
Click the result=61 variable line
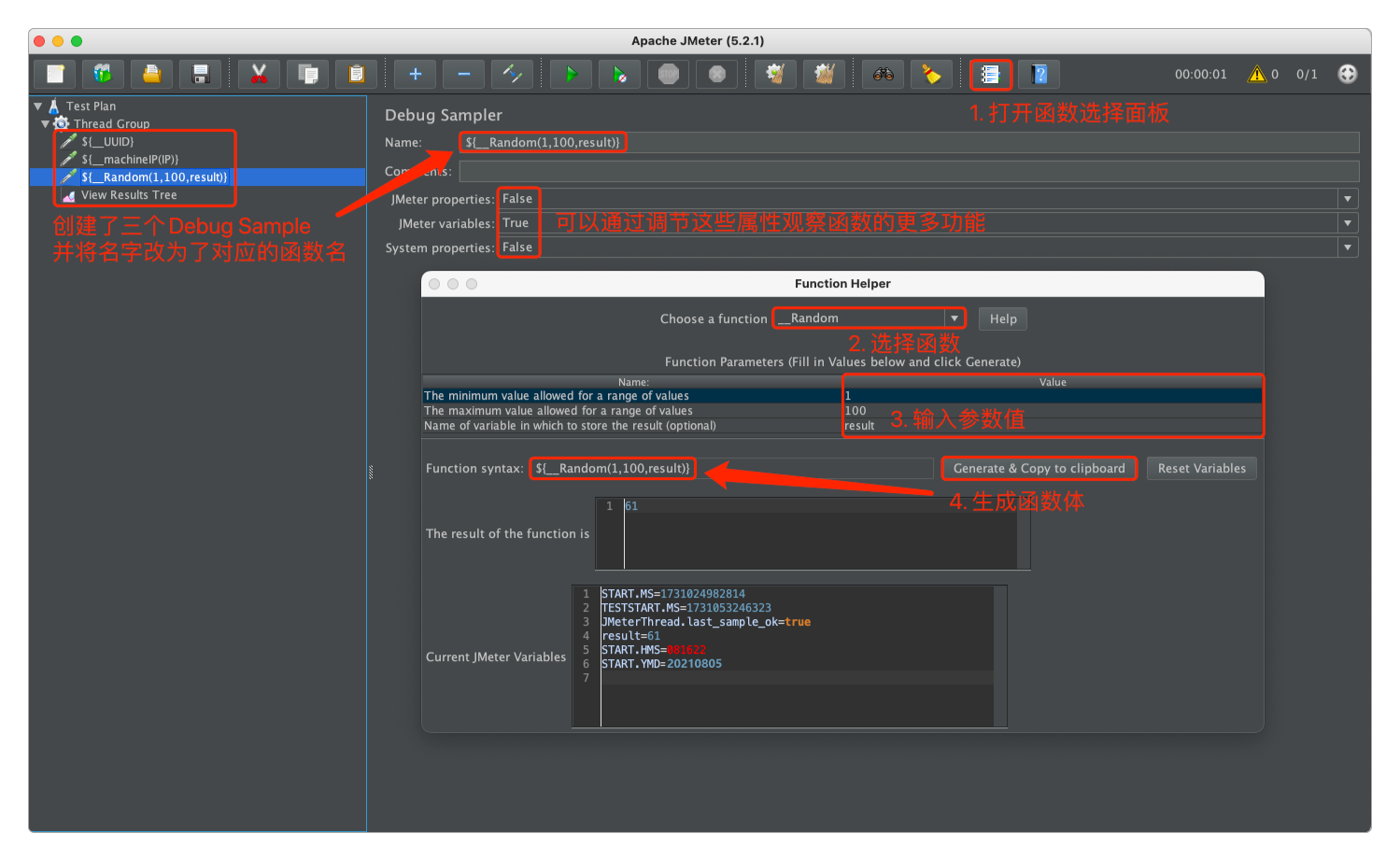[x=630, y=636]
